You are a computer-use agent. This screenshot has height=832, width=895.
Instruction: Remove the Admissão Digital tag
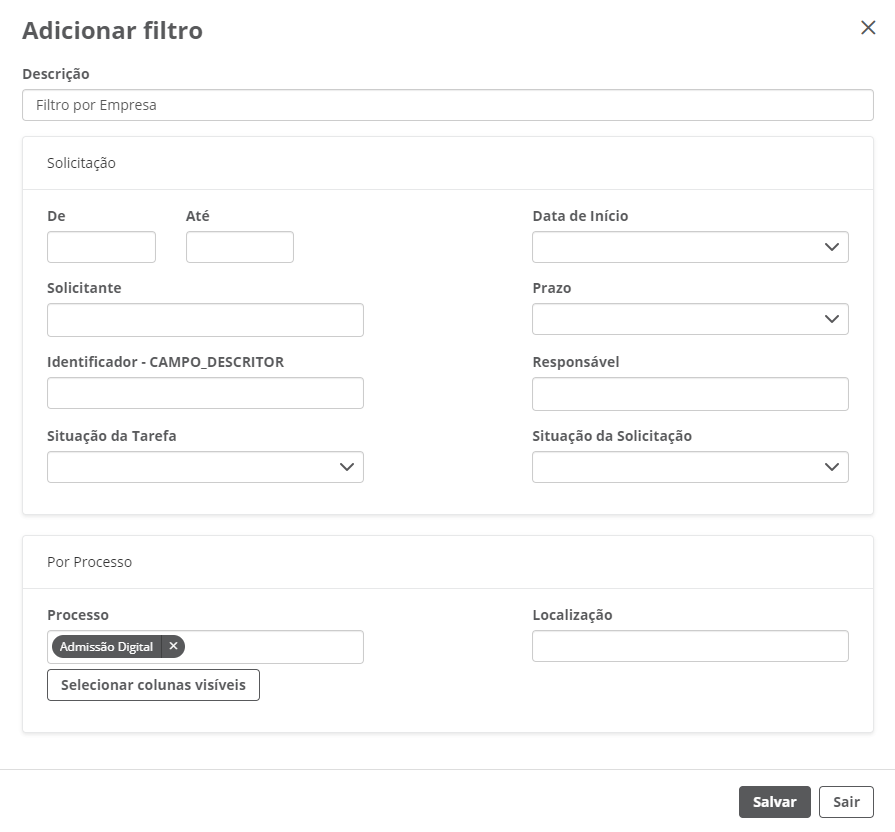click(173, 647)
